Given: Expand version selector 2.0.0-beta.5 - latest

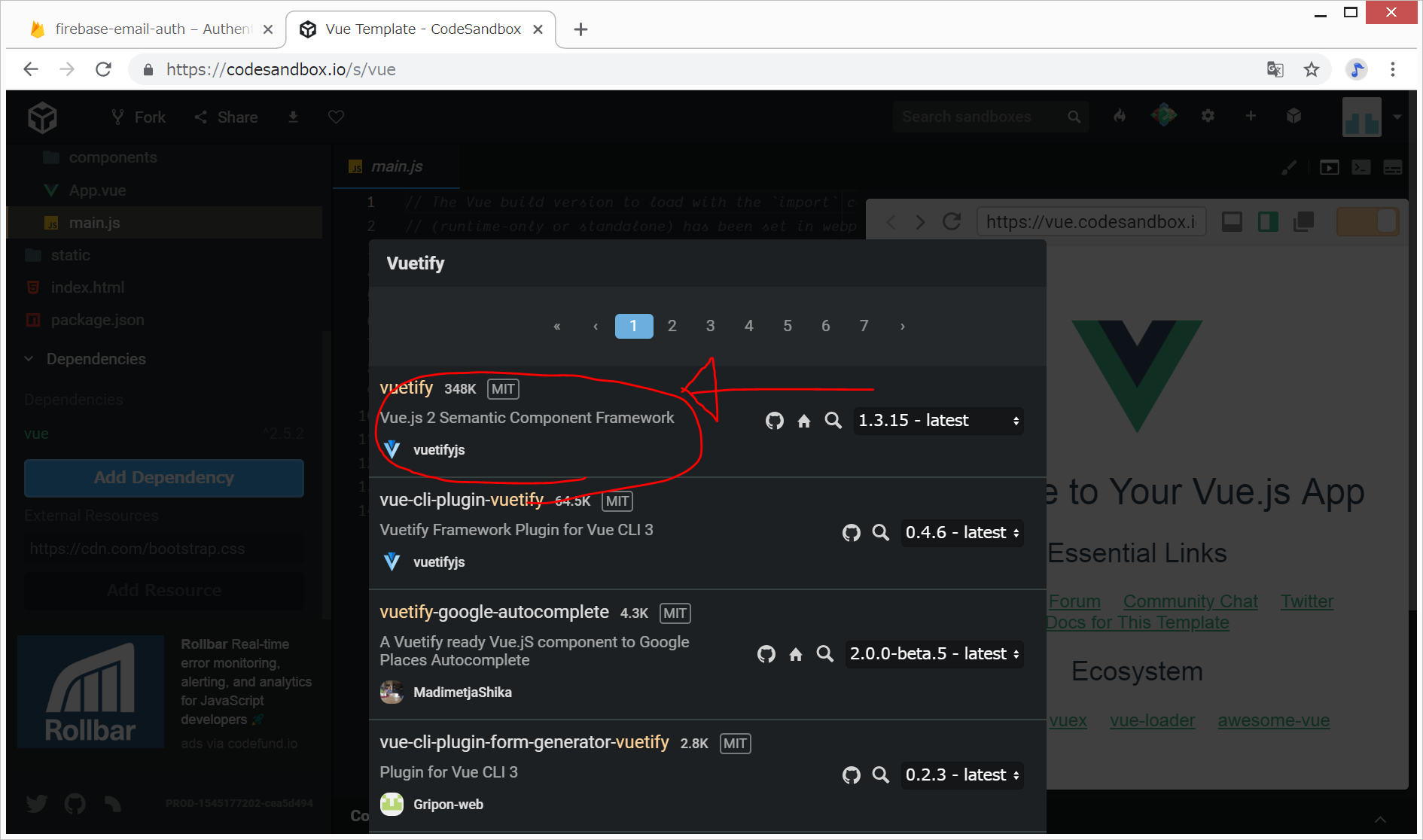Looking at the screenshot, I should [934, 654].
